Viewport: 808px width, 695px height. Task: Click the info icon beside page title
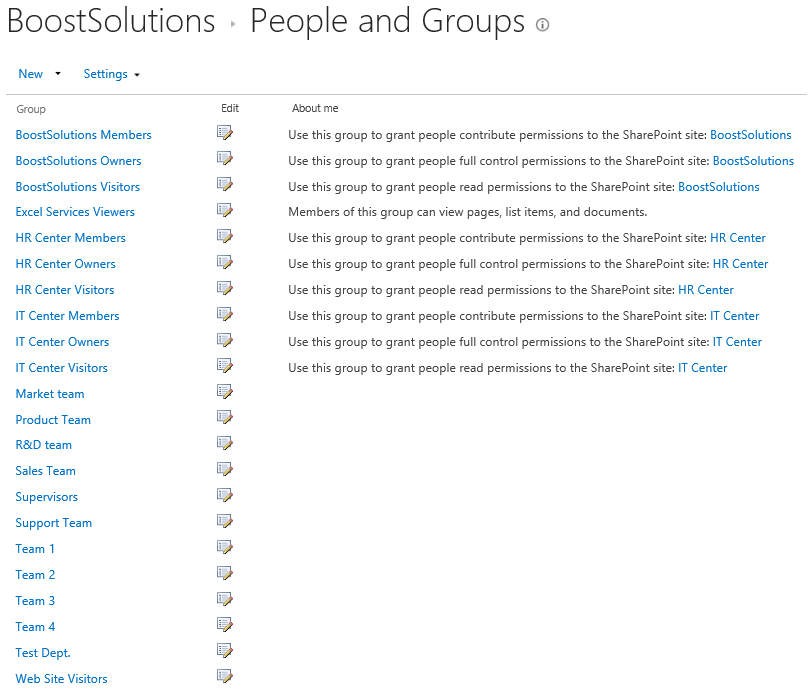point(543,25)
